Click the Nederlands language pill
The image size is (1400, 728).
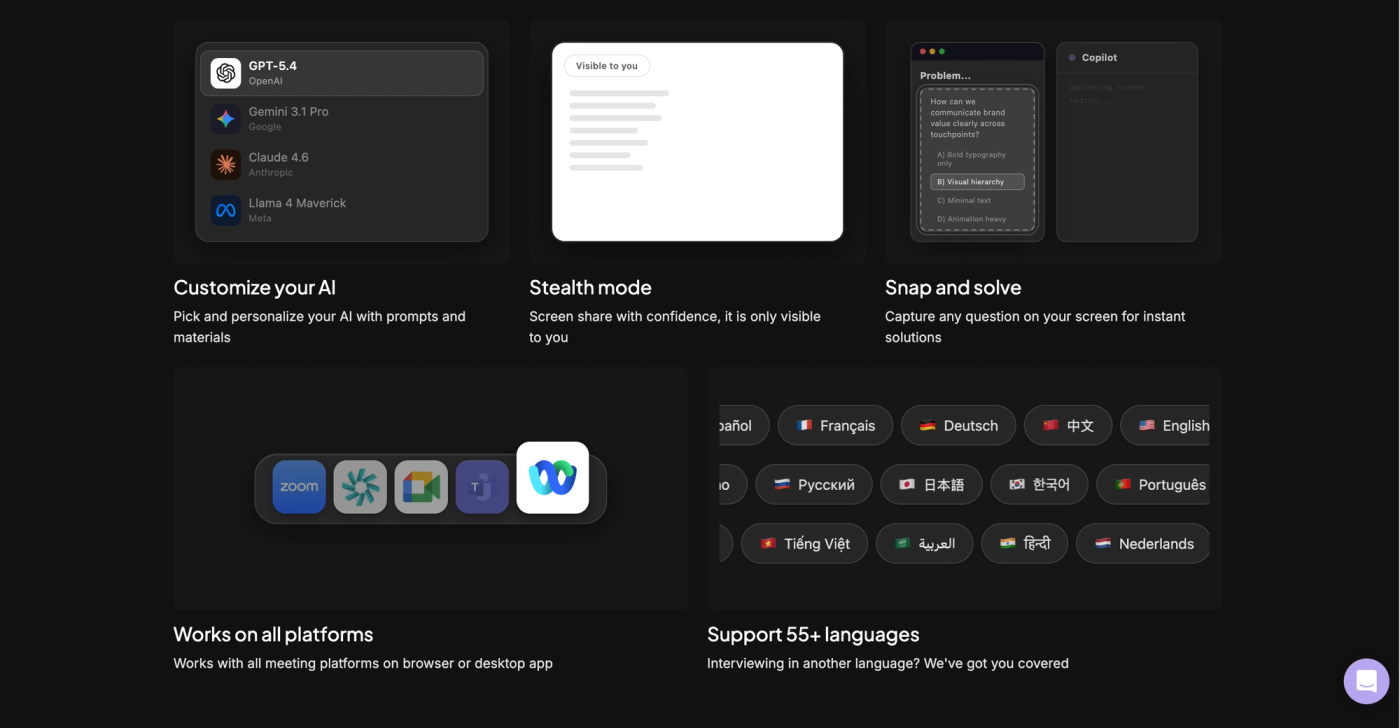(1143, 543)
